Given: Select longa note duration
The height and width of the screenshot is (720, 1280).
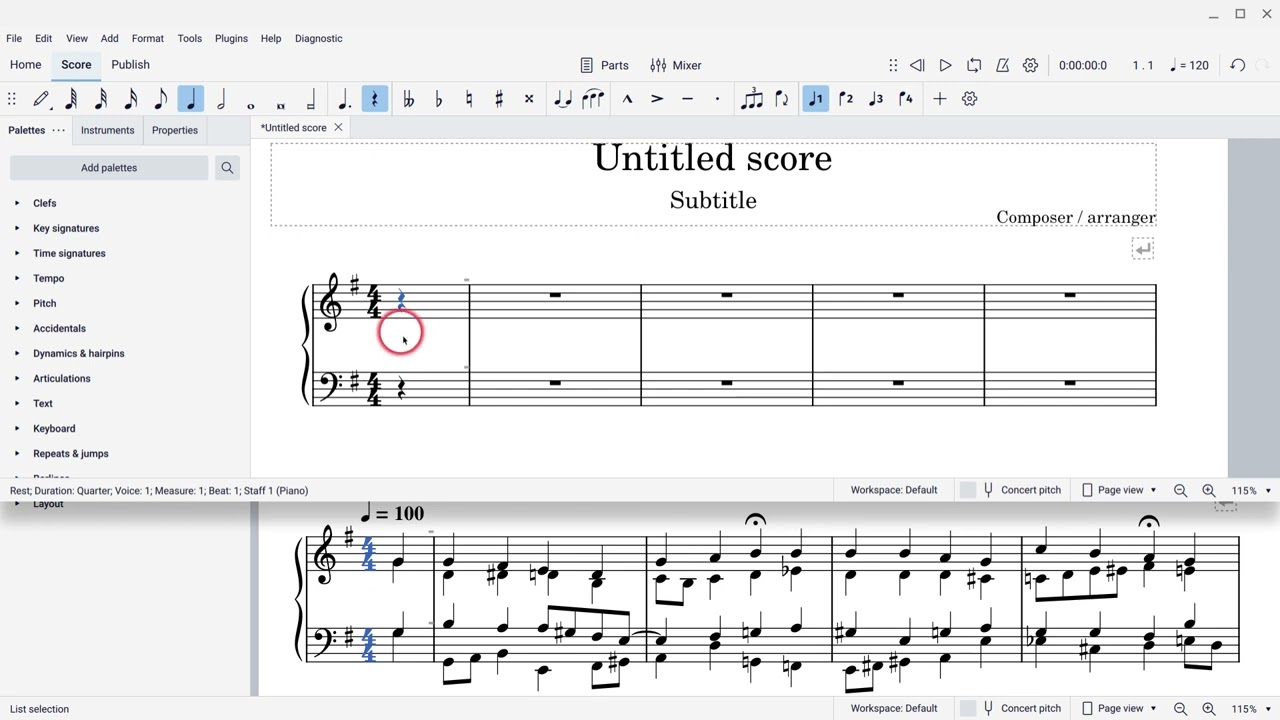Looking at the screenshot, I should 311,99.
